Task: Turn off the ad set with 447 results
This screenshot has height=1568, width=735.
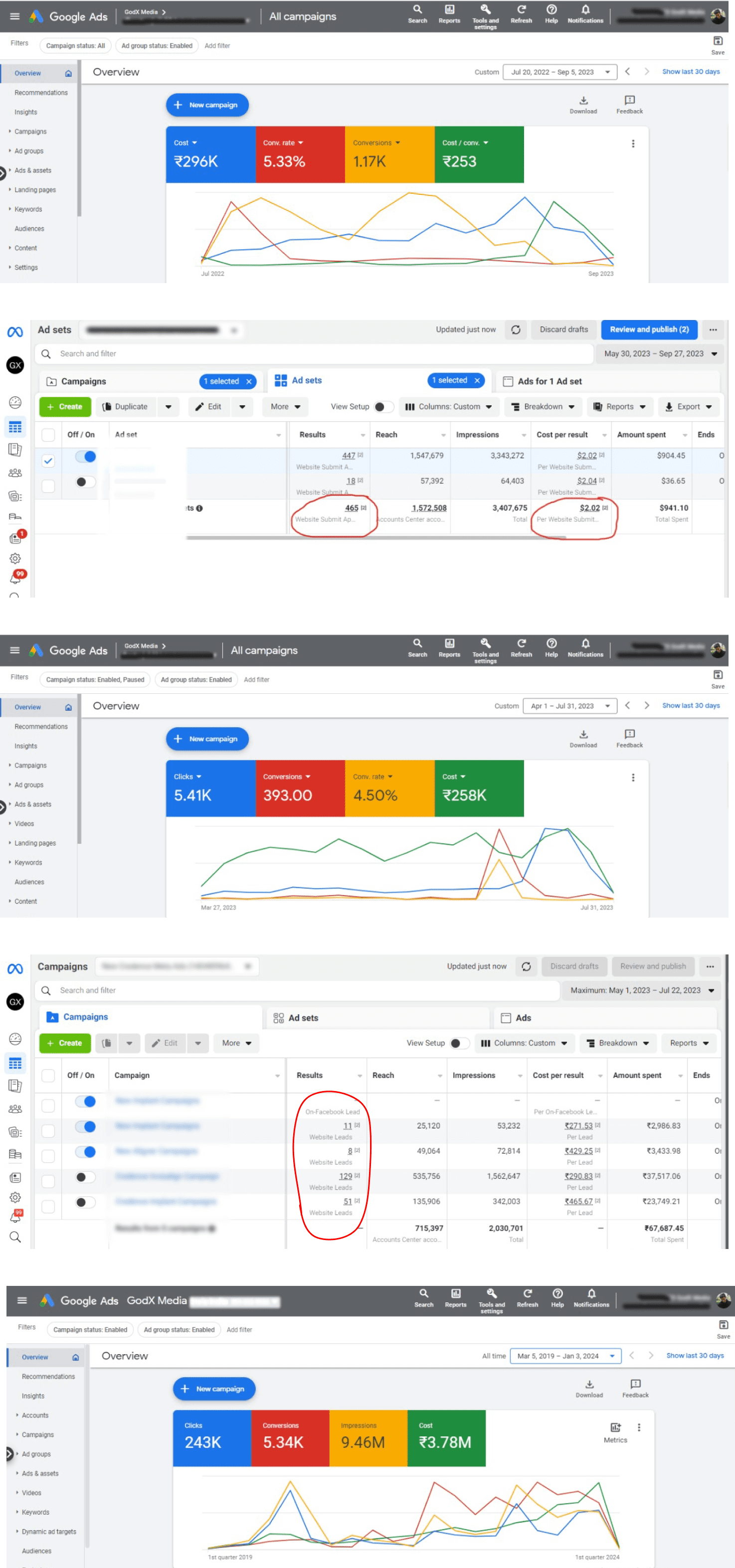Action: pyautogui.click(x=85, y=457)
